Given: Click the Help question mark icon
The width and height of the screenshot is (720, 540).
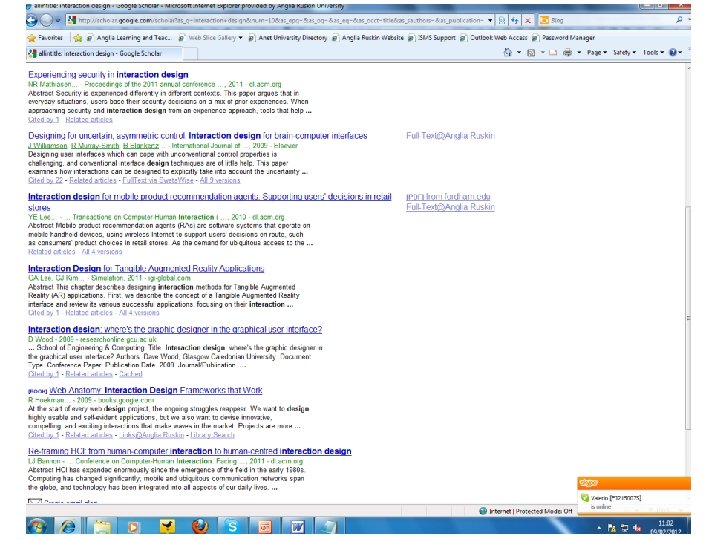Looking at the screenshot, I should [673, 52].
